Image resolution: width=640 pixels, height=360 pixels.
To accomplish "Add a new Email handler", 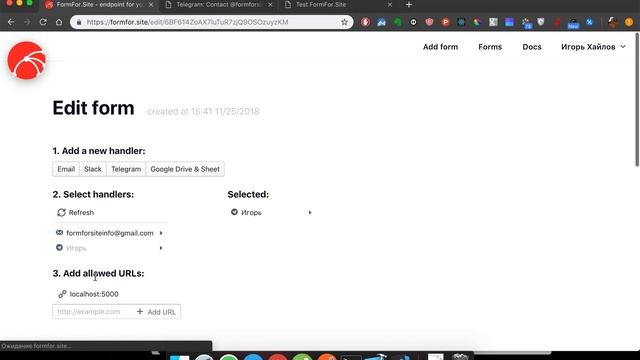I will (66, 169).
